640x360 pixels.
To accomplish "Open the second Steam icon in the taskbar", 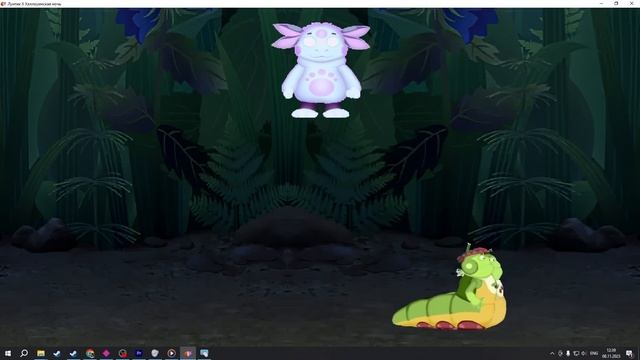I will click(73, 353).
